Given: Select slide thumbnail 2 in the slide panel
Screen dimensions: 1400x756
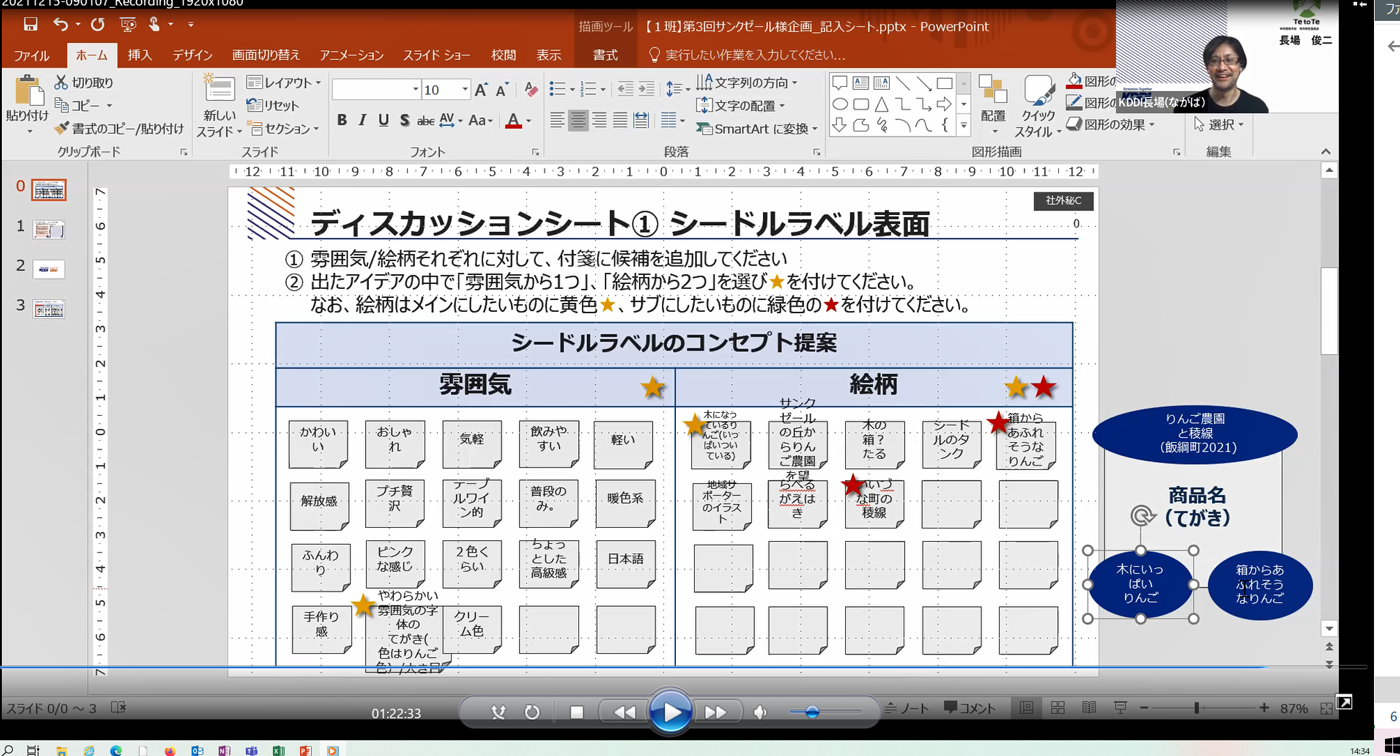Looking at the screenshot, I should coord(48,269).
